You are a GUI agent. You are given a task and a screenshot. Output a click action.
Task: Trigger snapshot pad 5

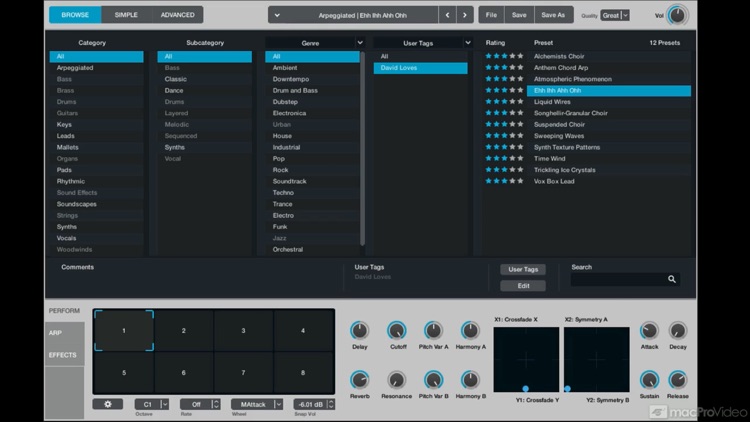[x=124, y=372]
